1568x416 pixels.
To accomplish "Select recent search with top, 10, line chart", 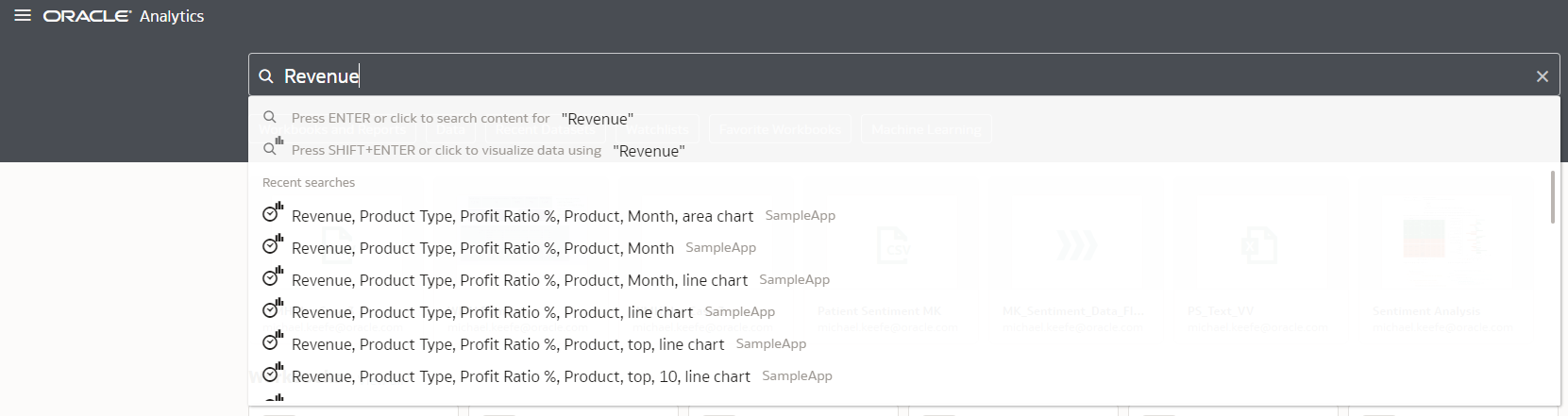I will [520, 376].
